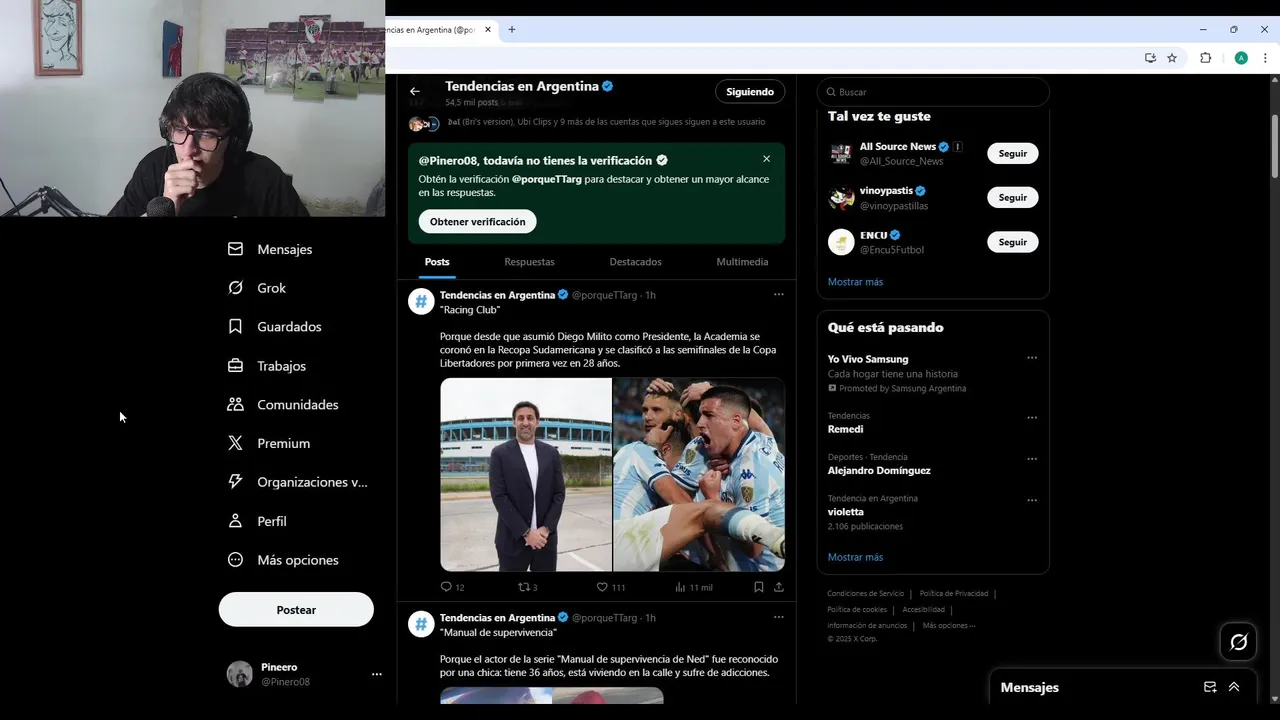Switch to the Respuestas tab
This screenshot has width=1280, height=720.
point(529,262)
